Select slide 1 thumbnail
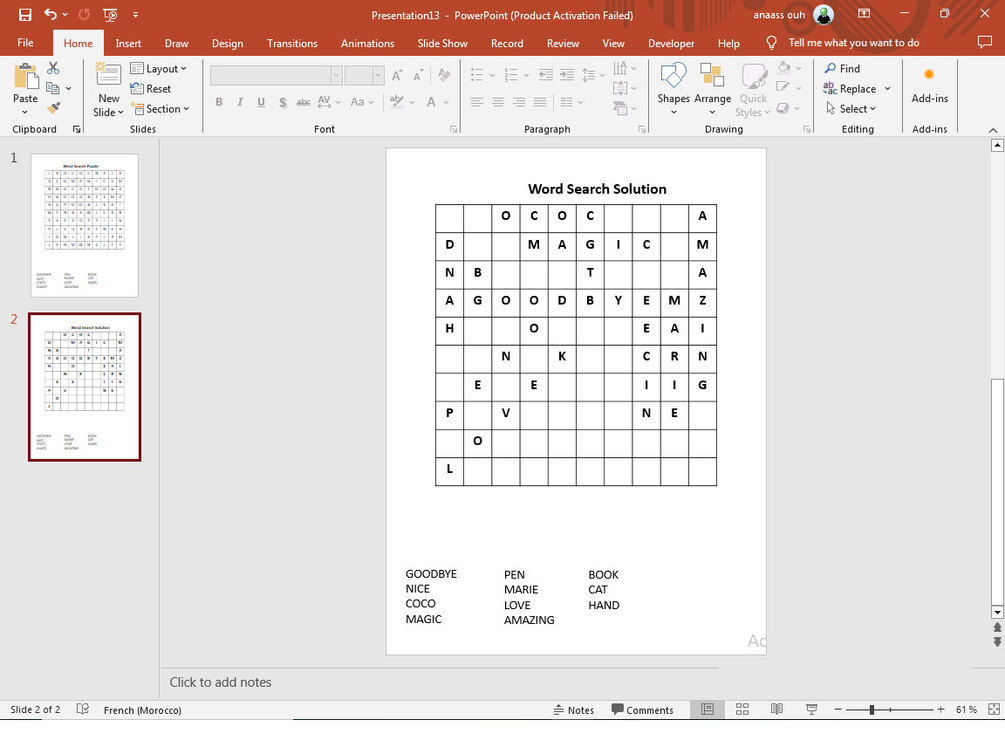 [84, 225]
